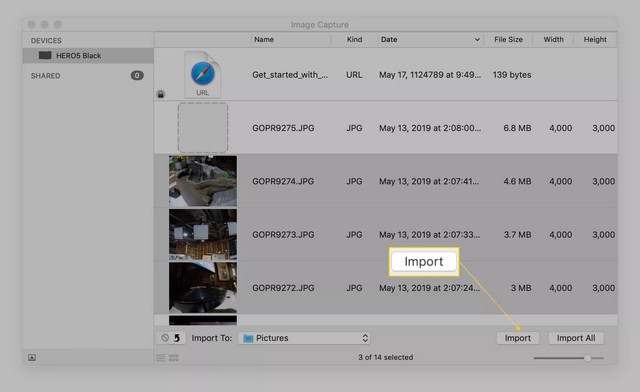Click the date May 13, 2019 at 2:07:41
The width and height of the screenshot is (640, 392).
429,181
